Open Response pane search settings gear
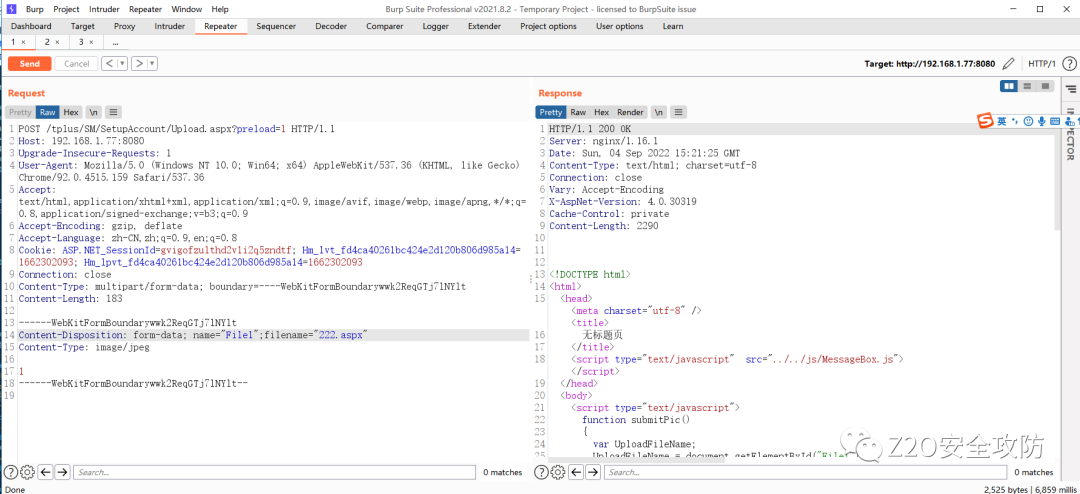The height and width of the screenshot is (494, 1080). 559,472
